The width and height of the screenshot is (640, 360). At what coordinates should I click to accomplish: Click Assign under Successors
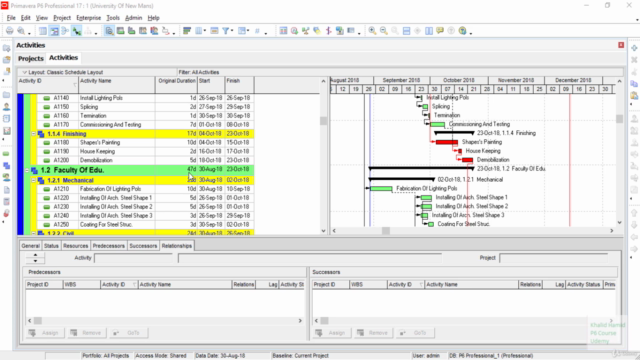331,333
